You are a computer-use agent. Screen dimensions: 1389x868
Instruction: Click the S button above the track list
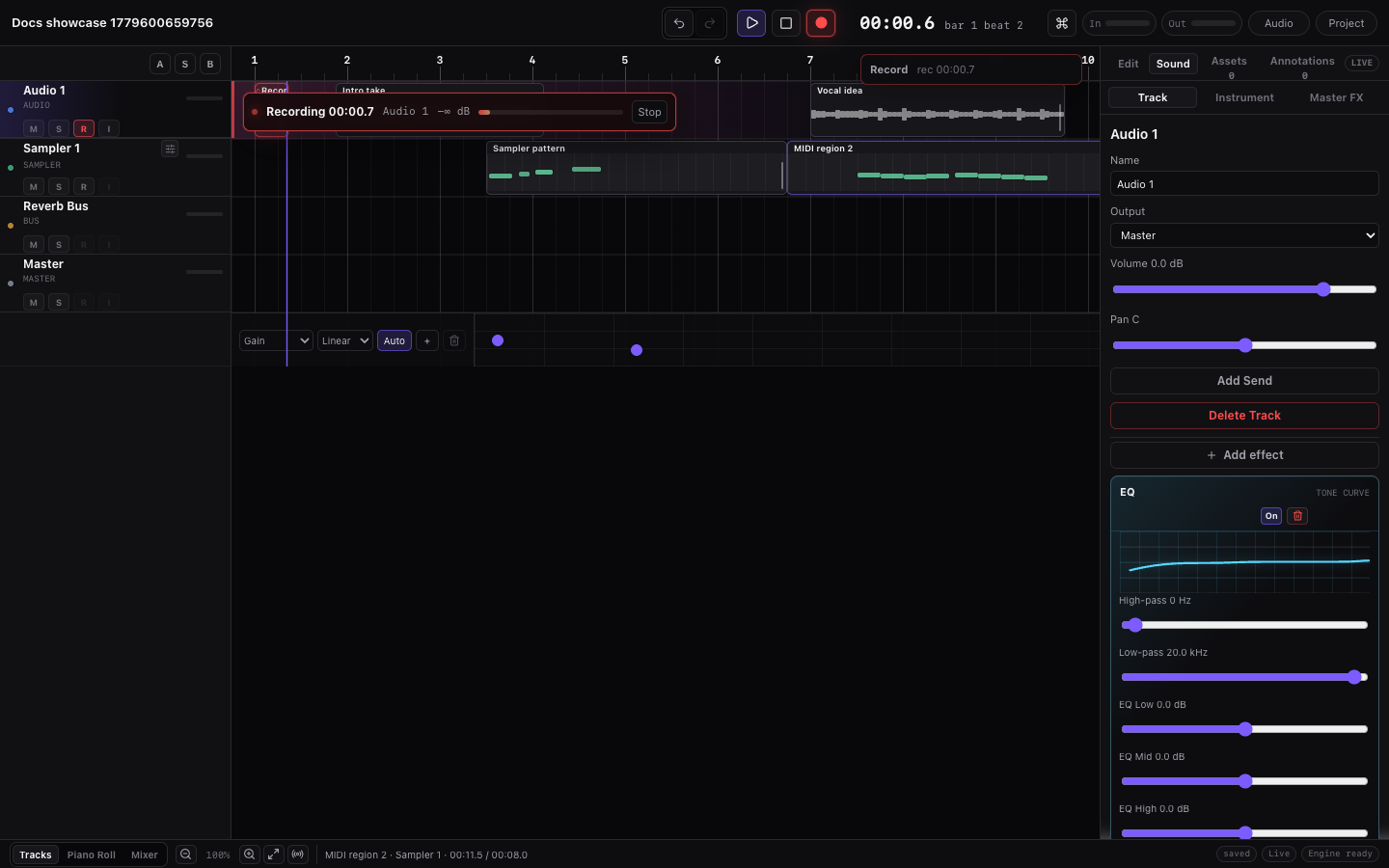click(185, 64)
